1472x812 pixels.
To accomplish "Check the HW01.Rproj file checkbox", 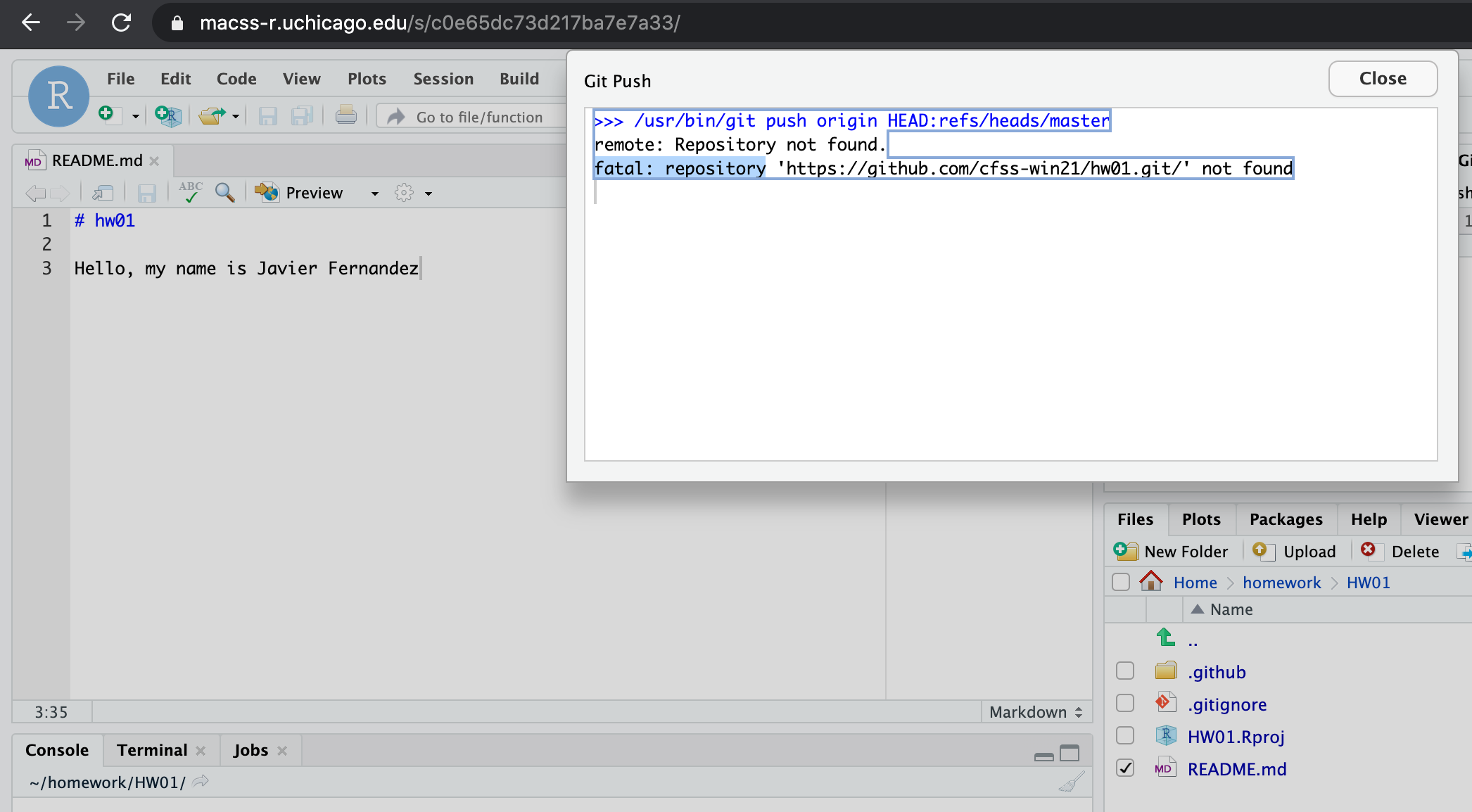I will (1124, 735).
